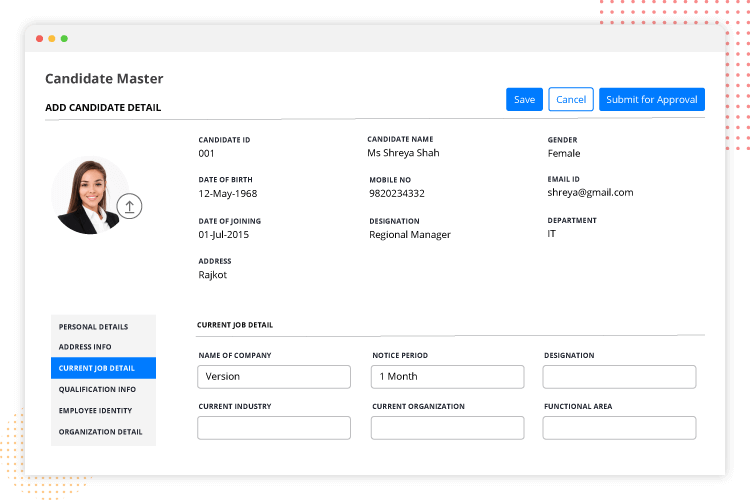Go to the Employee Identity tab
Screen dimensions: 750x500
[96, 410]
